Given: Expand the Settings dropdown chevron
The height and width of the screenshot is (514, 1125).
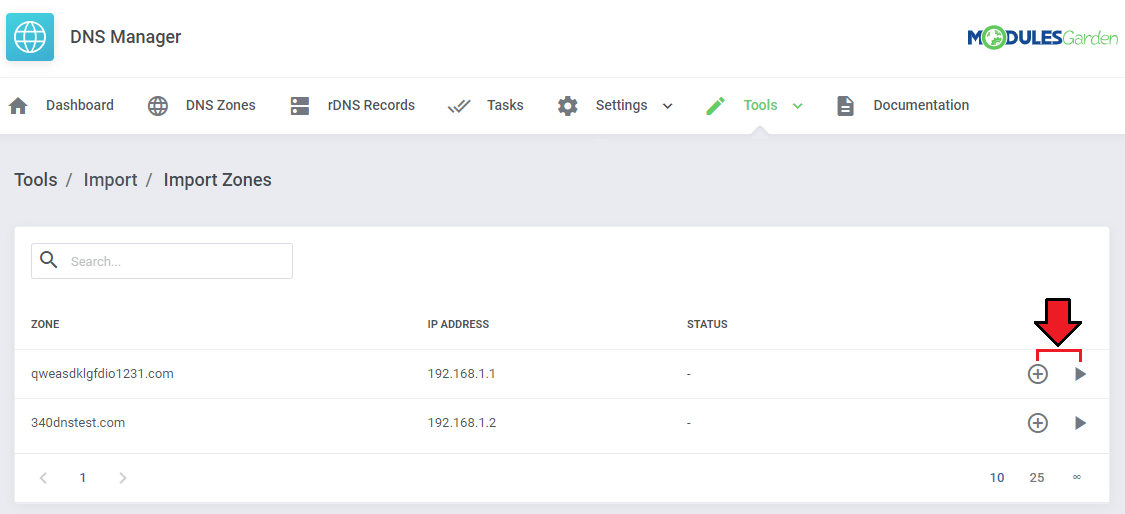Looking at the screenshot, I should (667, 106).
